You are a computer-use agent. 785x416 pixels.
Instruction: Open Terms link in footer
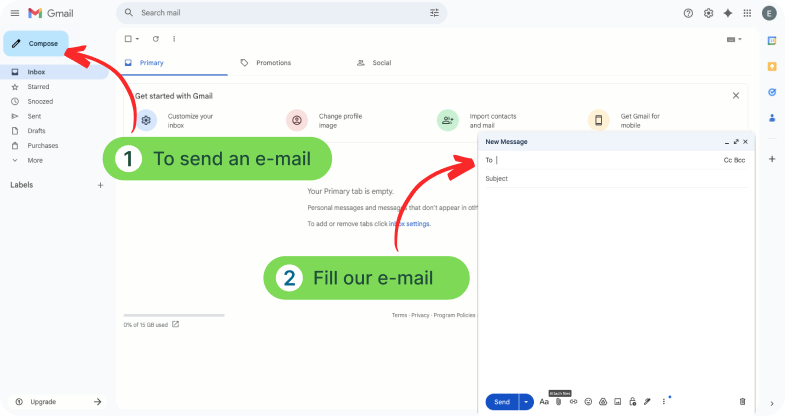click(400, 315)
